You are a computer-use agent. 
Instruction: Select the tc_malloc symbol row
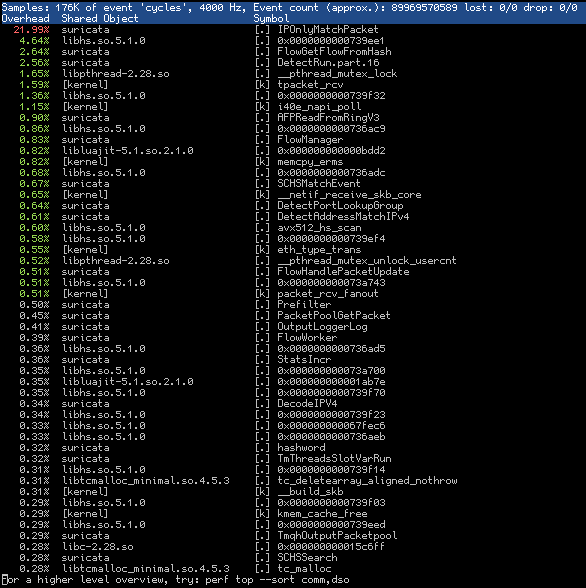click(x=293, y=568)
